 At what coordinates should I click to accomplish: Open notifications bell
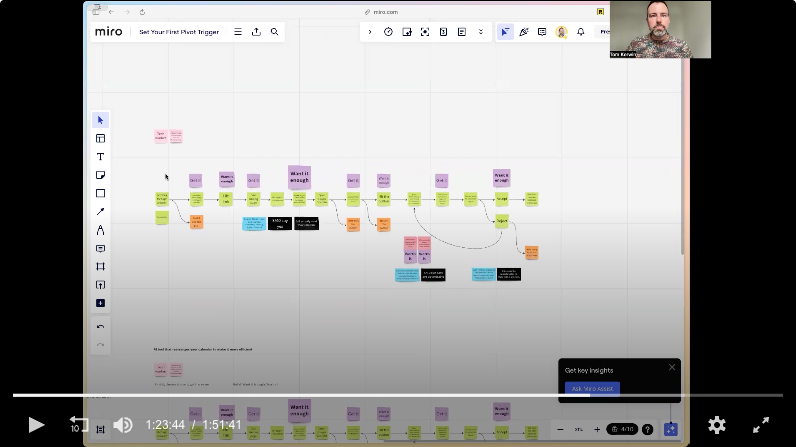point(580,32)
